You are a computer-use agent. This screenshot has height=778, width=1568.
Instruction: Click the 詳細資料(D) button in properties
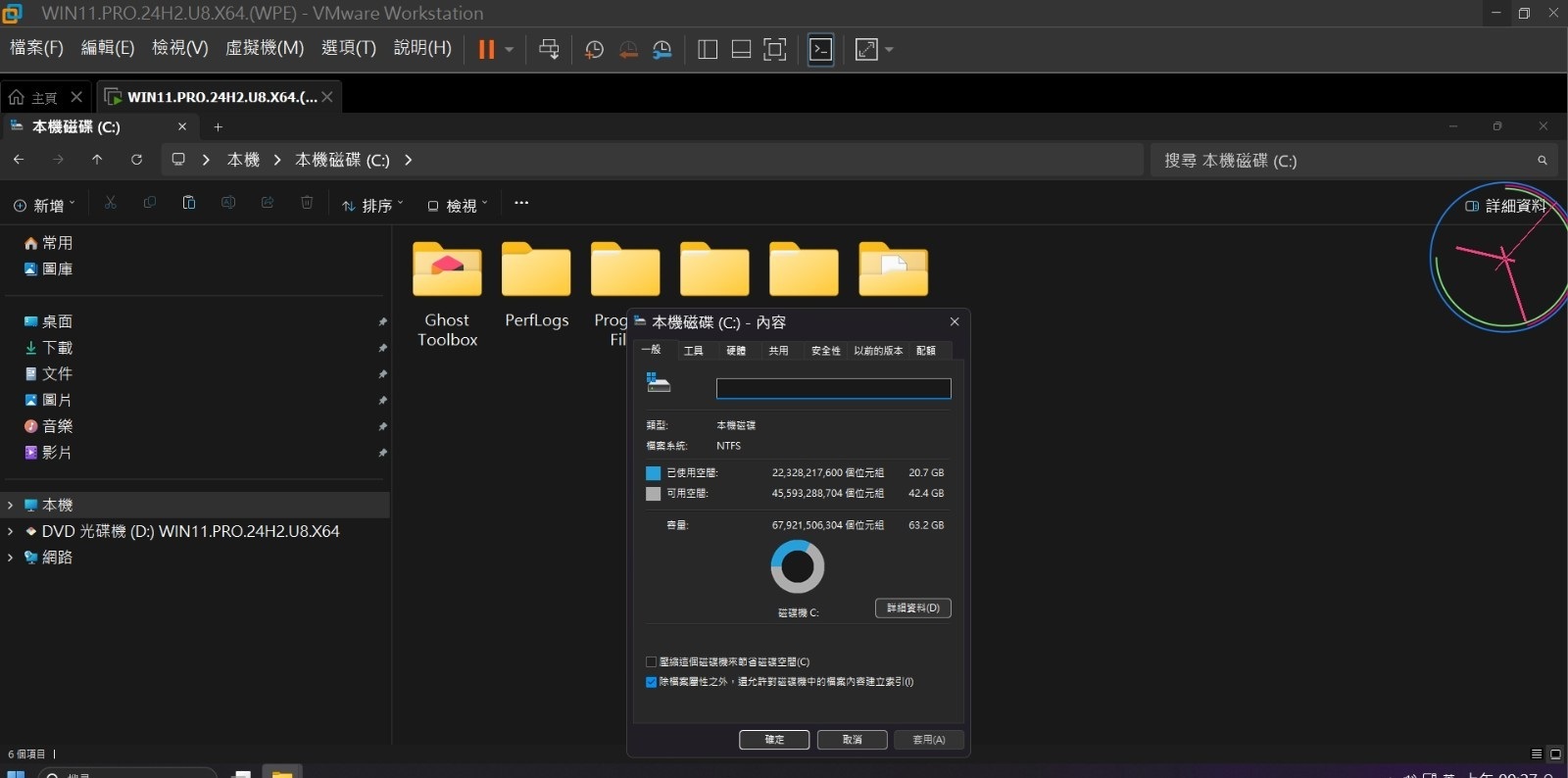click(913, 608)
